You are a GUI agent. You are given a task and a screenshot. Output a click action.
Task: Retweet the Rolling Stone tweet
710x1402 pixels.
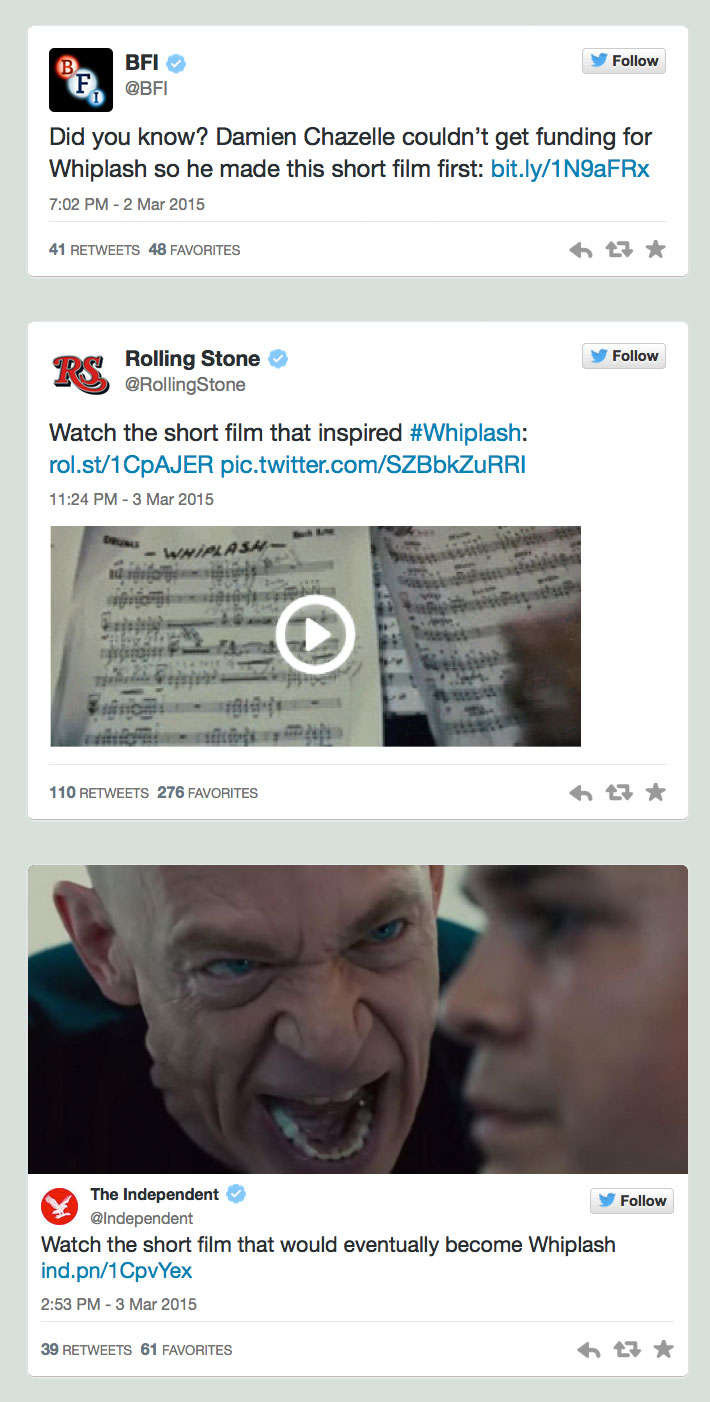coord(620,793)
